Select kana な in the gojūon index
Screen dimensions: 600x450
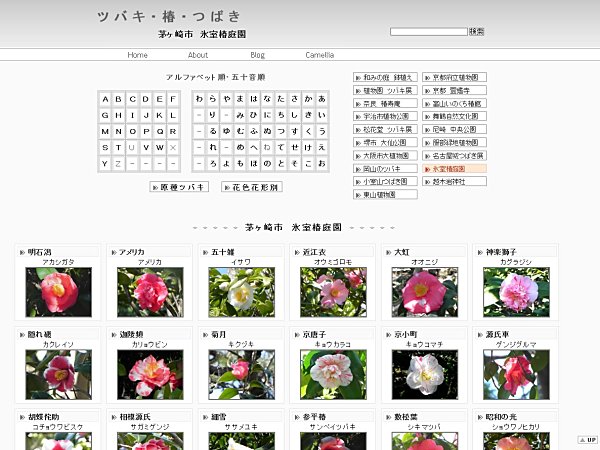pos(267,99)
